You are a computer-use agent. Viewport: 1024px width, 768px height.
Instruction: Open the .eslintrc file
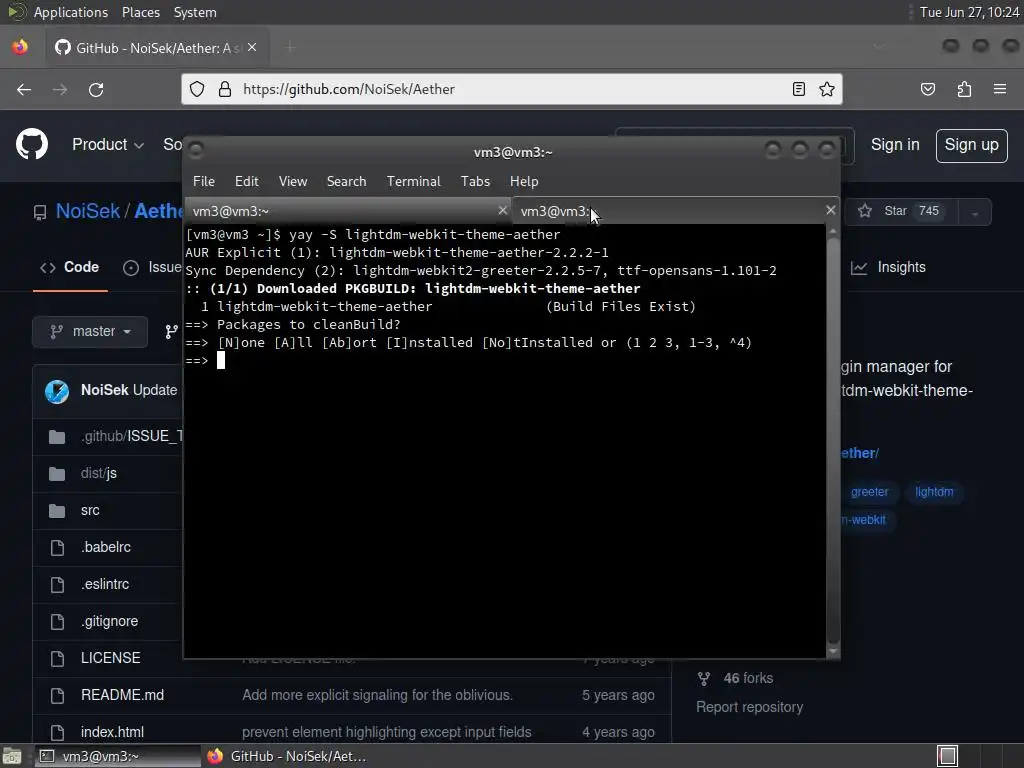pos(105,584)
